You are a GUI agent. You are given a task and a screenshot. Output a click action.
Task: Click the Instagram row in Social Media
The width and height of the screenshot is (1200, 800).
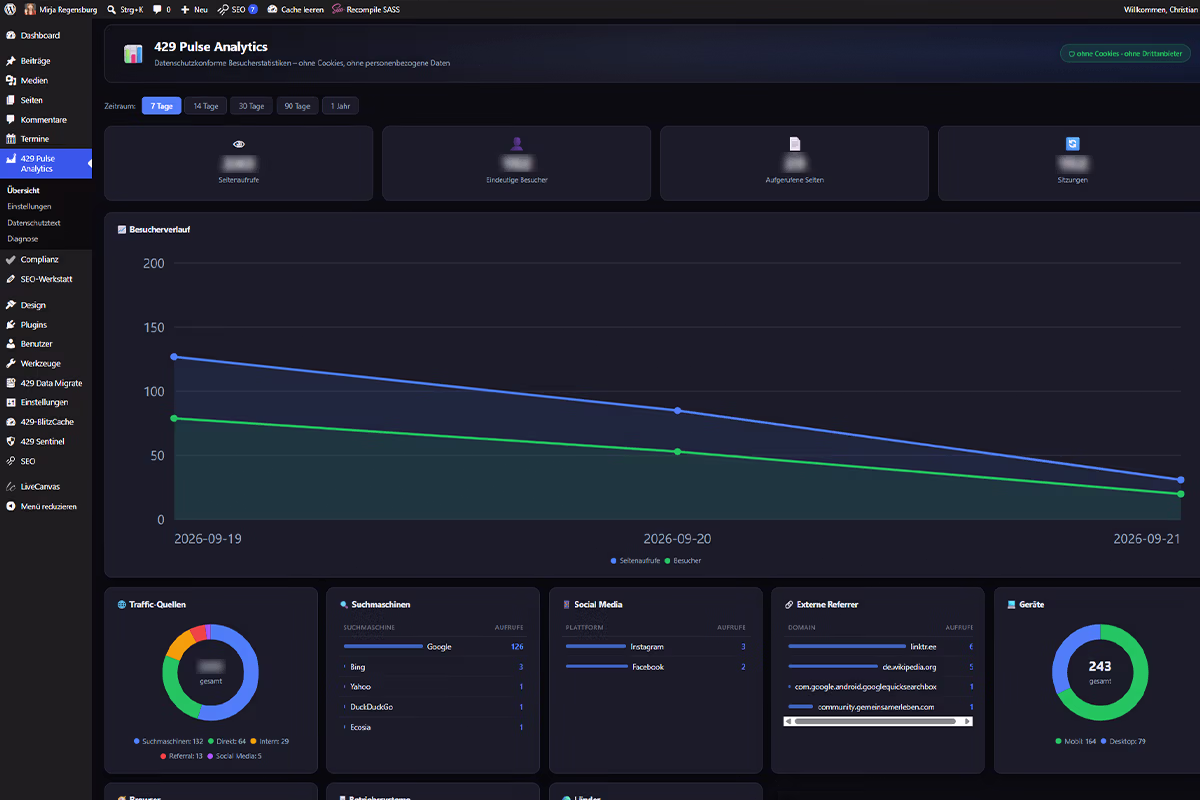click(x=656, y=647)
